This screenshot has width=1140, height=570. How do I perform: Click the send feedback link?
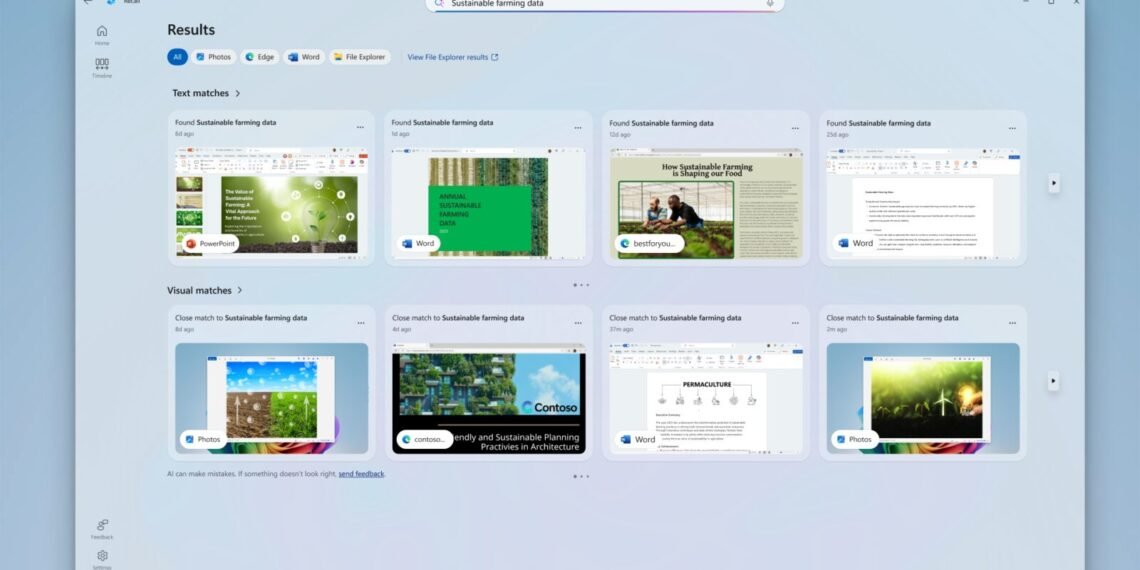pyautogui.click(x=361, y=474)
